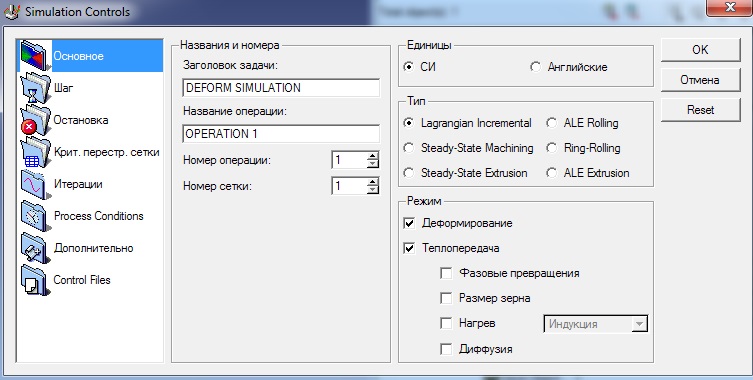
Task: Confirm settings with OK button
Action: (700, 49)
